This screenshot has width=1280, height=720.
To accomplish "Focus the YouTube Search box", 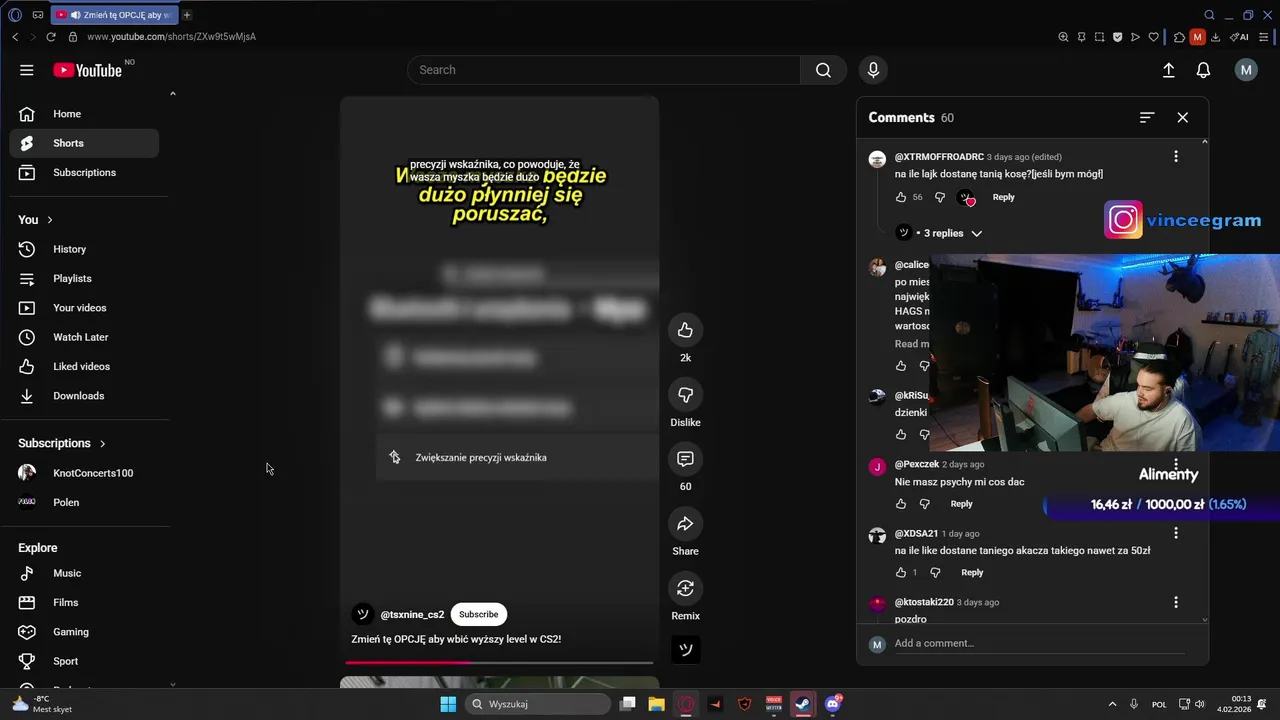I will (603, 70).
